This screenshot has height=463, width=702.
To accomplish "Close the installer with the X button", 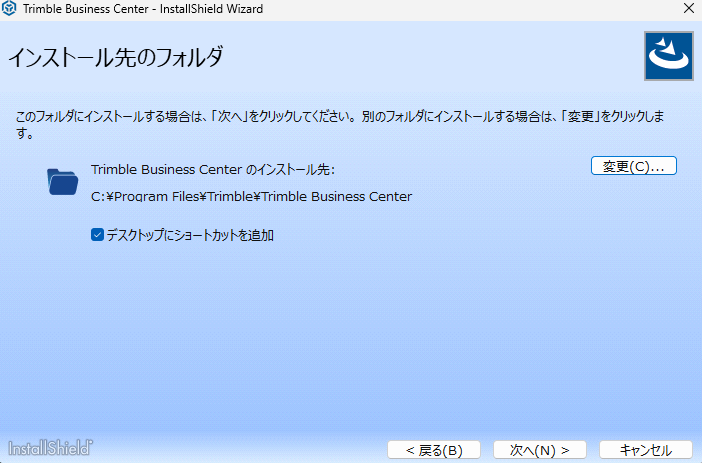I will (x=684, y=9).
